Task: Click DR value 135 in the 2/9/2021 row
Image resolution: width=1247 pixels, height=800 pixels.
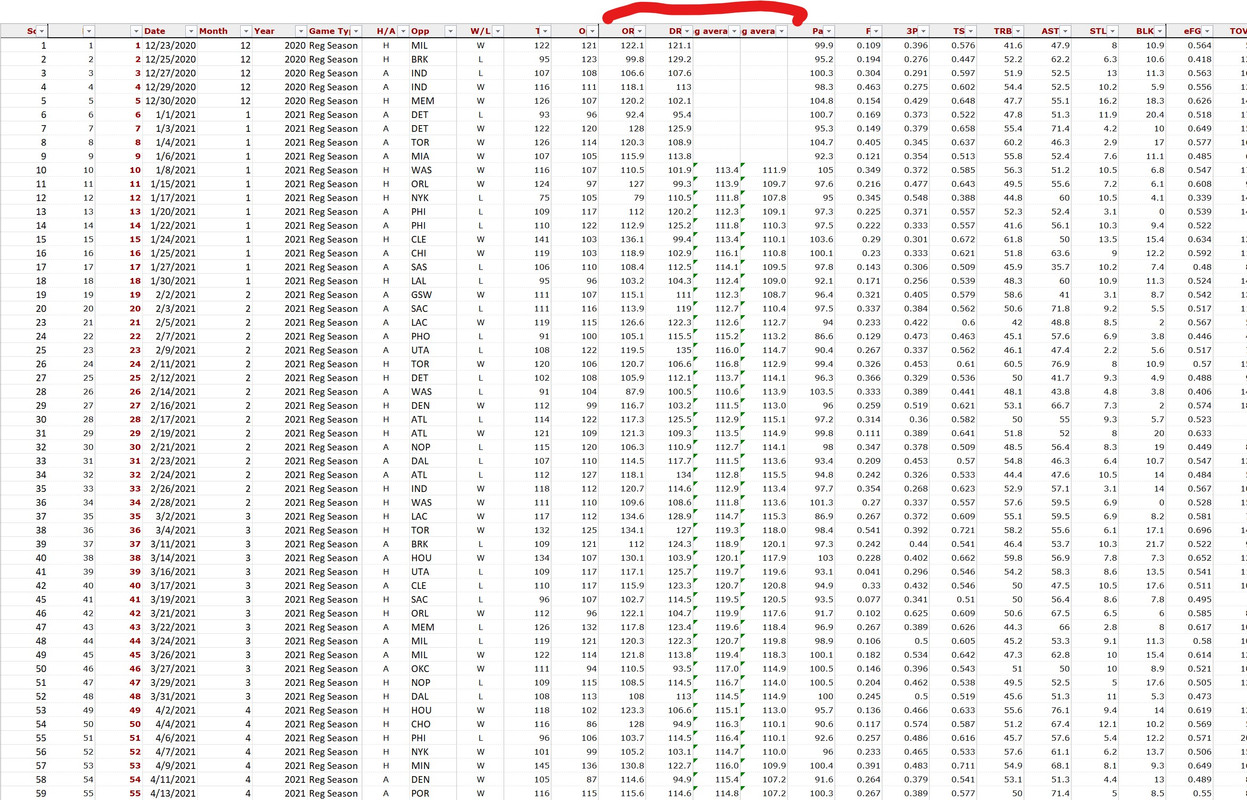Action: (671, 350)
